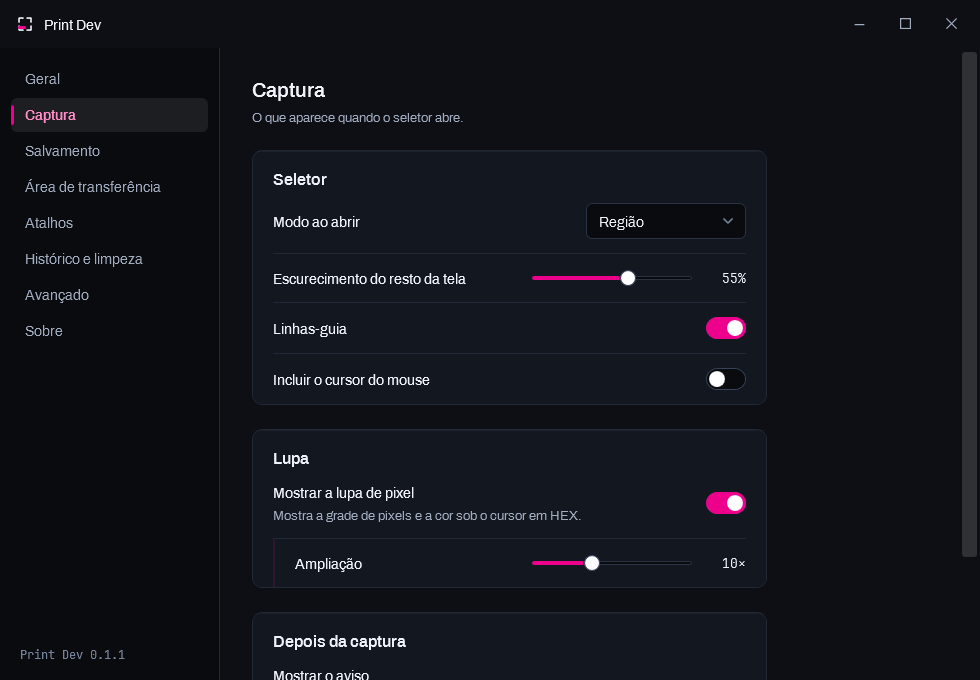980x680 pixels.
Task: Click the Print Dev app logo icon
Action: click(x=25, y=24)
